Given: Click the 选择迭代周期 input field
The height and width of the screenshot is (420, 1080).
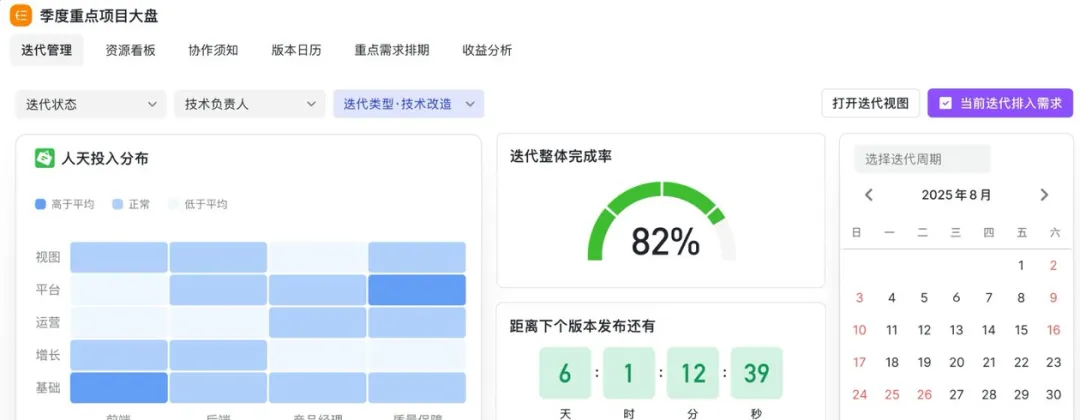Looking at the screenshot, I should [922, 159].
